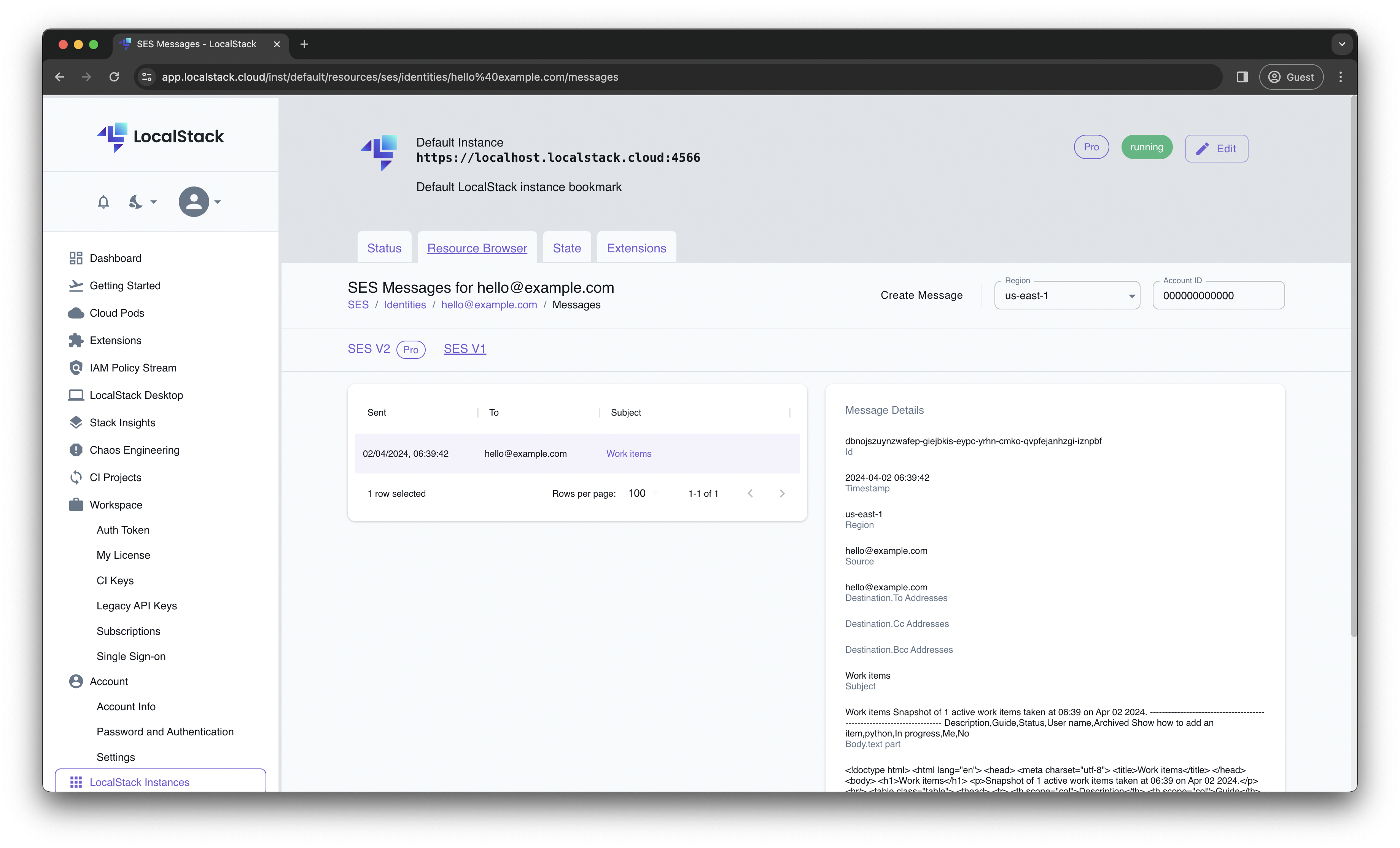Click the message ID text
The width and height of the screenshot is (1400, 848).
coord(973,441)
